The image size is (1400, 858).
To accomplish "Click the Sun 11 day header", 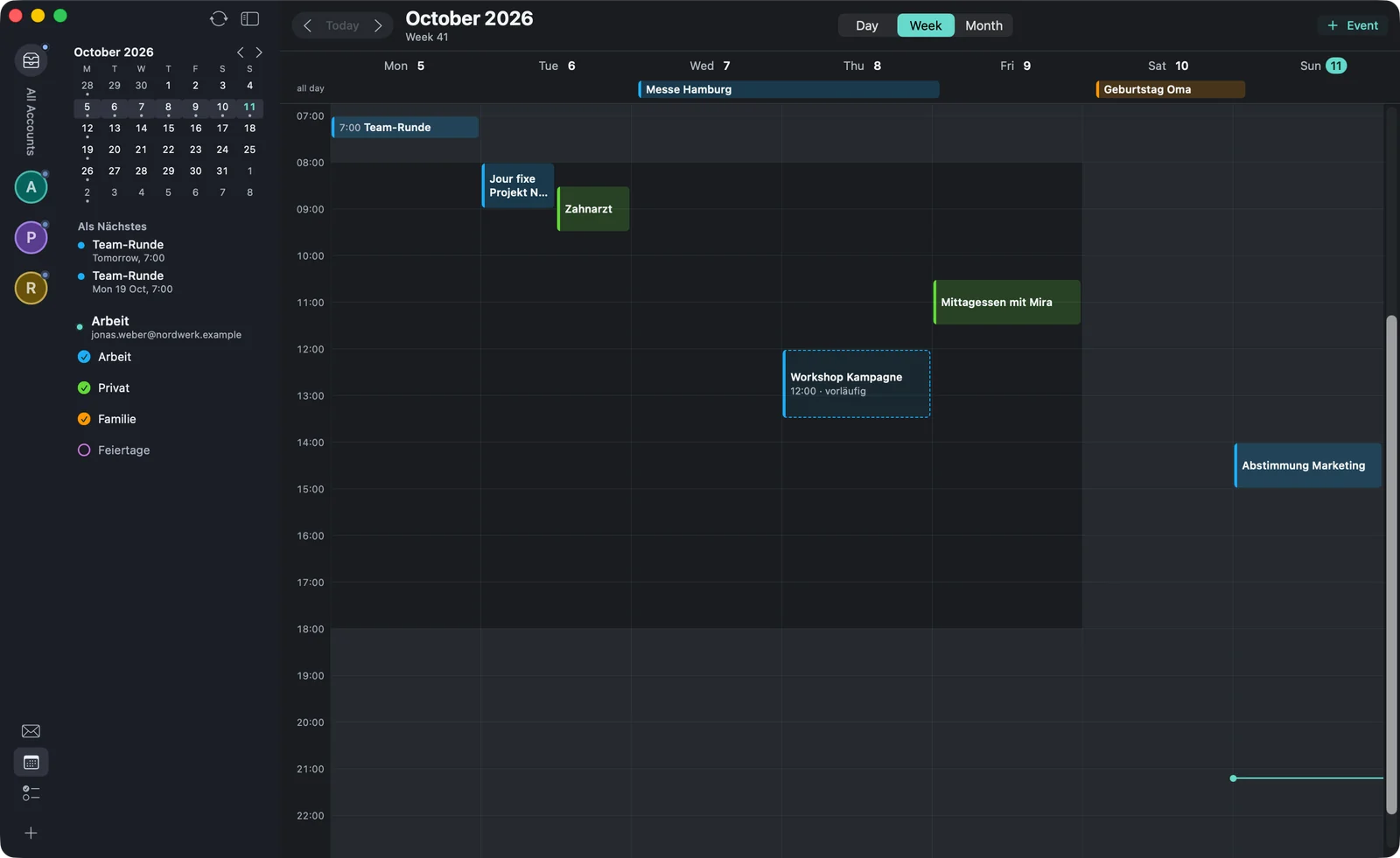I will [1322, 66].
